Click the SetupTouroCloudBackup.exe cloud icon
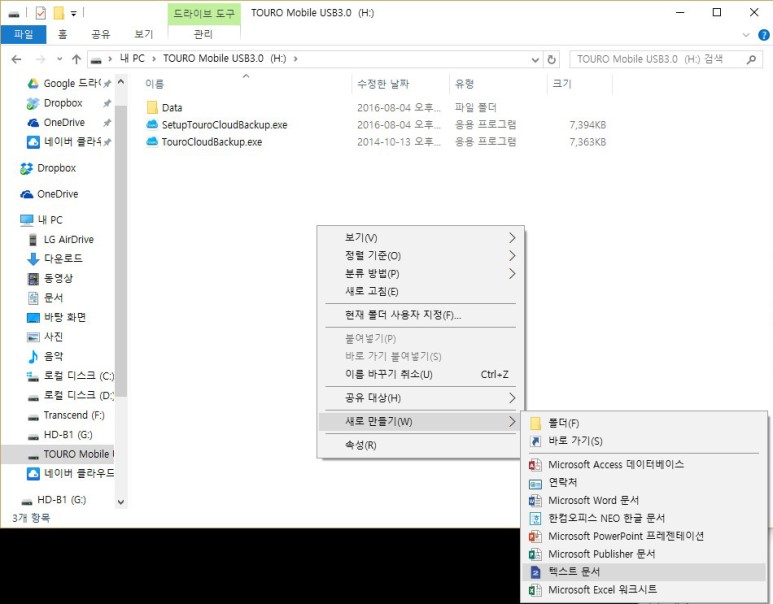This screenshot has width=773, height=604. [152, 124]
